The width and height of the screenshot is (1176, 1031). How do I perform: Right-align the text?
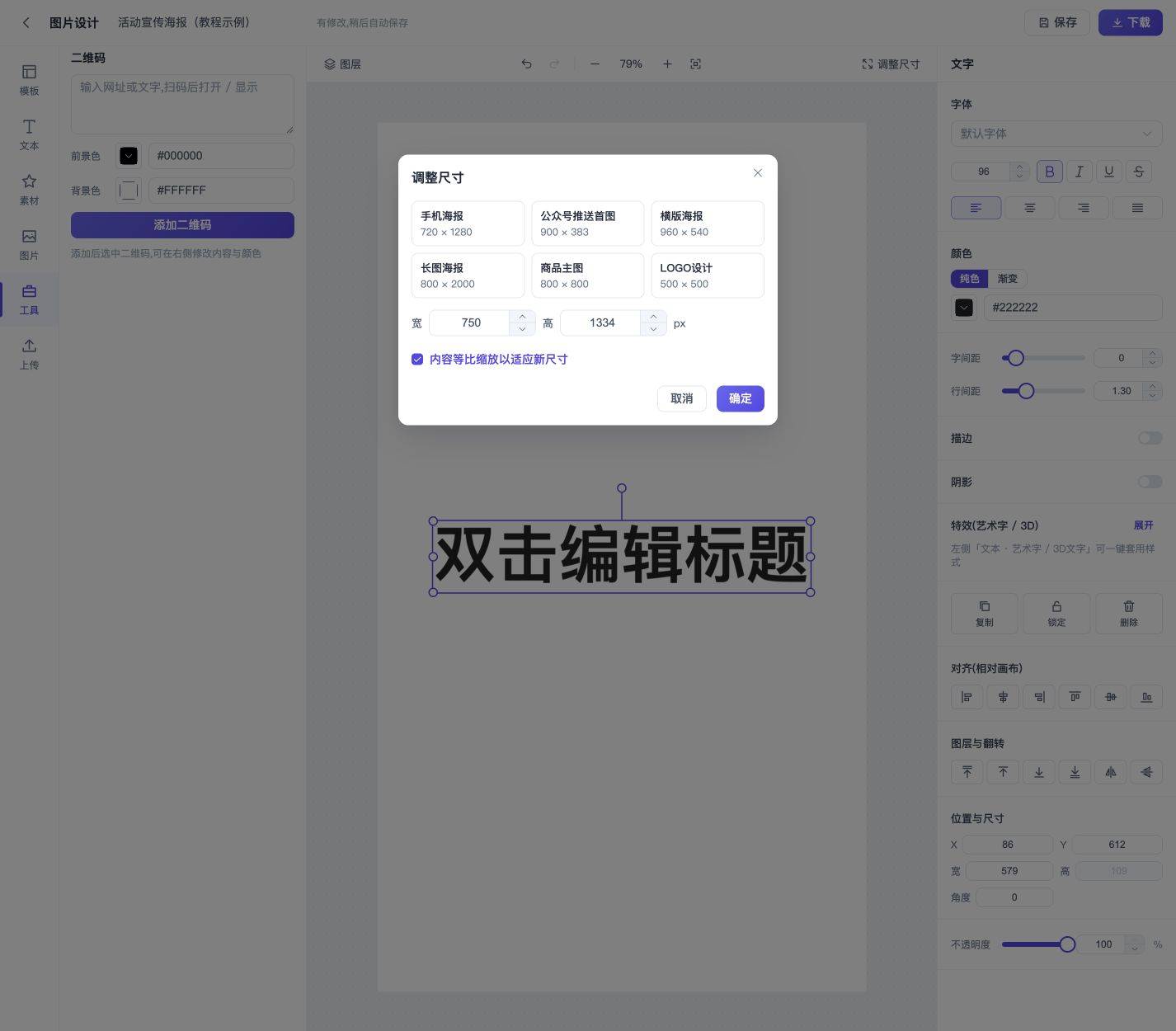[1084, 208]
